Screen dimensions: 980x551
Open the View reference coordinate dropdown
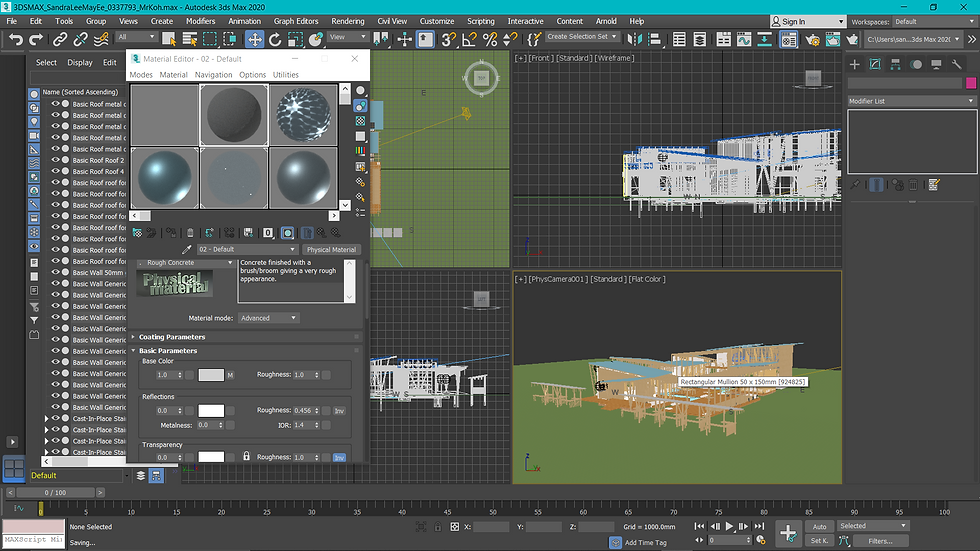point(348,37)
